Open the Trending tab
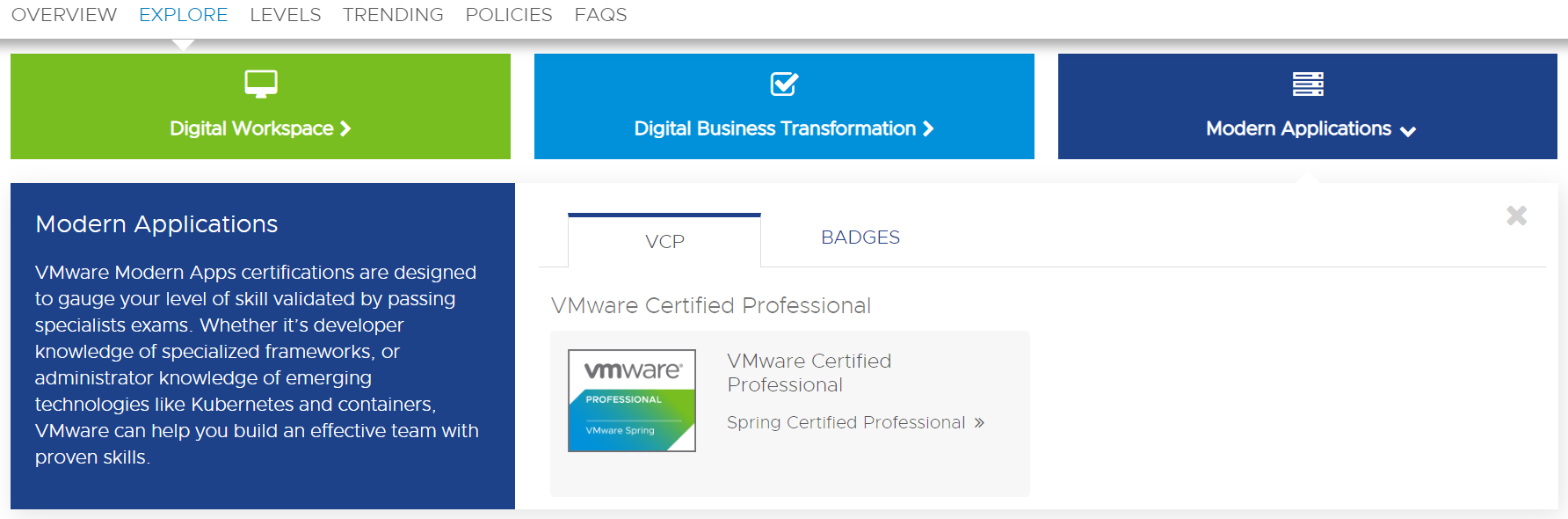1568x519 pixels. [x=393, y=15]
